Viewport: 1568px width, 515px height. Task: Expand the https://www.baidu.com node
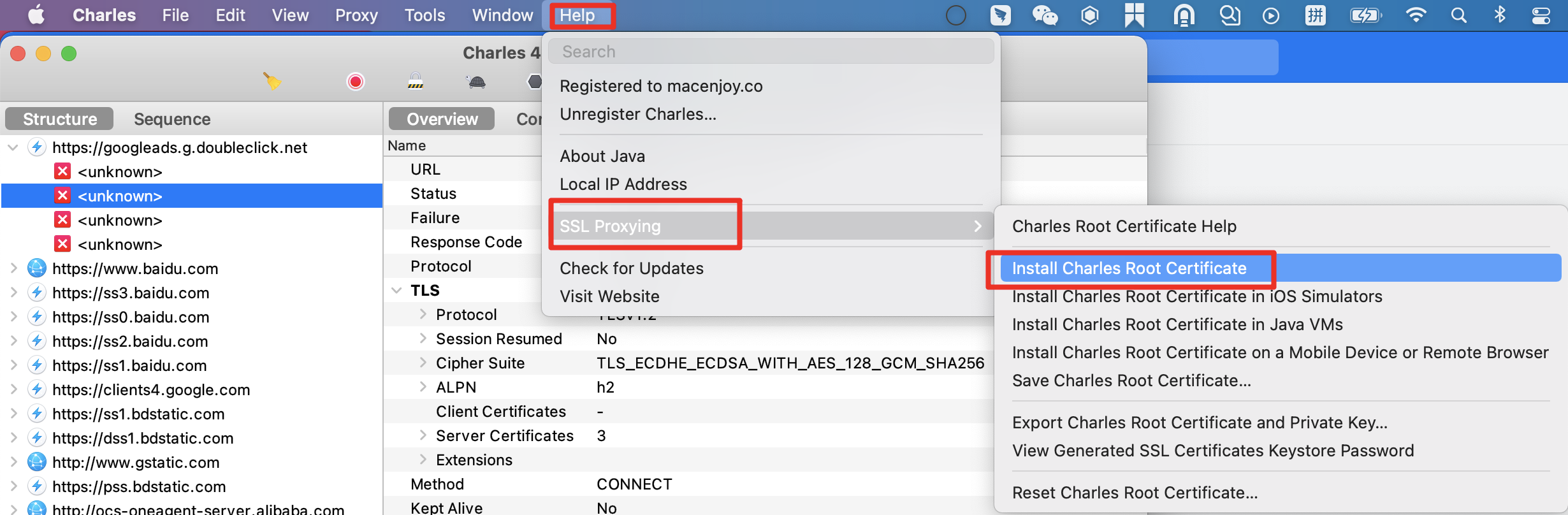click(x=13, y=268)
